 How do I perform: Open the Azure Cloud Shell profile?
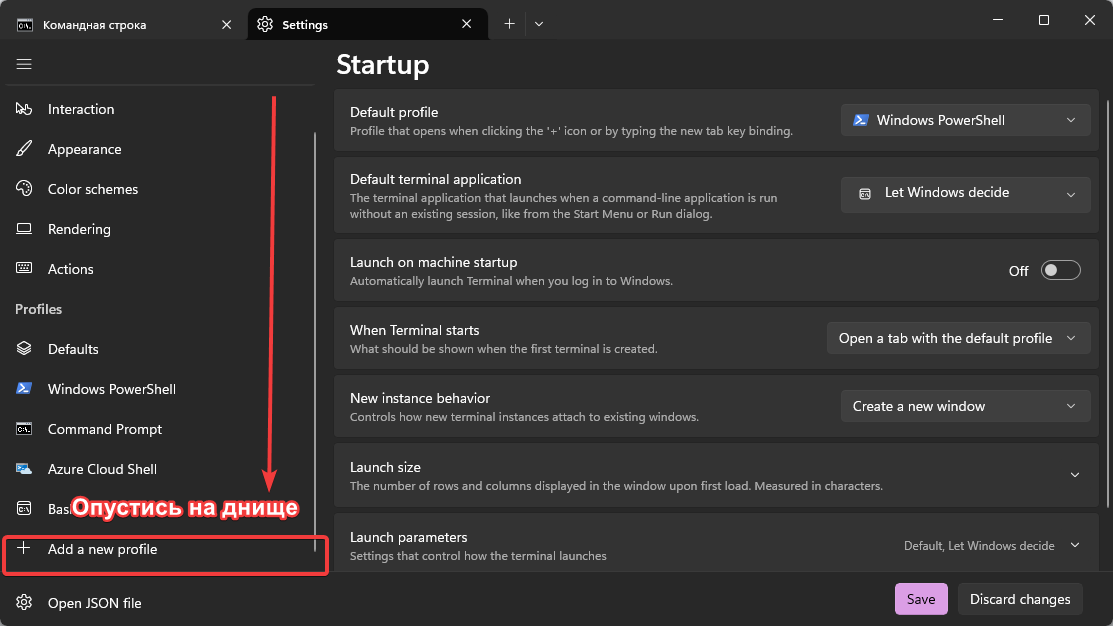click(x=102, y=469)
